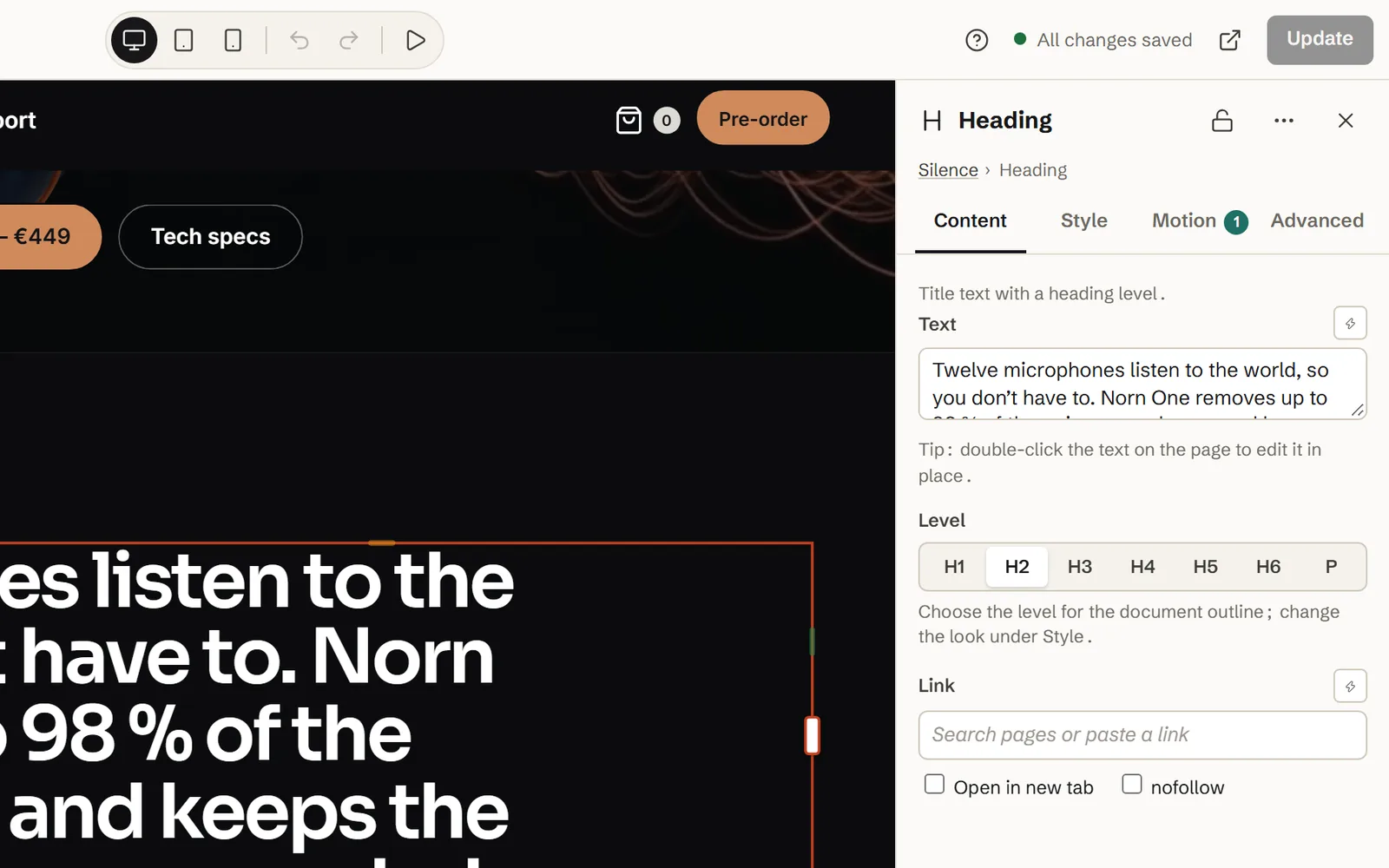
Task: Set level to P paragraph
Action: (1331, 567)
